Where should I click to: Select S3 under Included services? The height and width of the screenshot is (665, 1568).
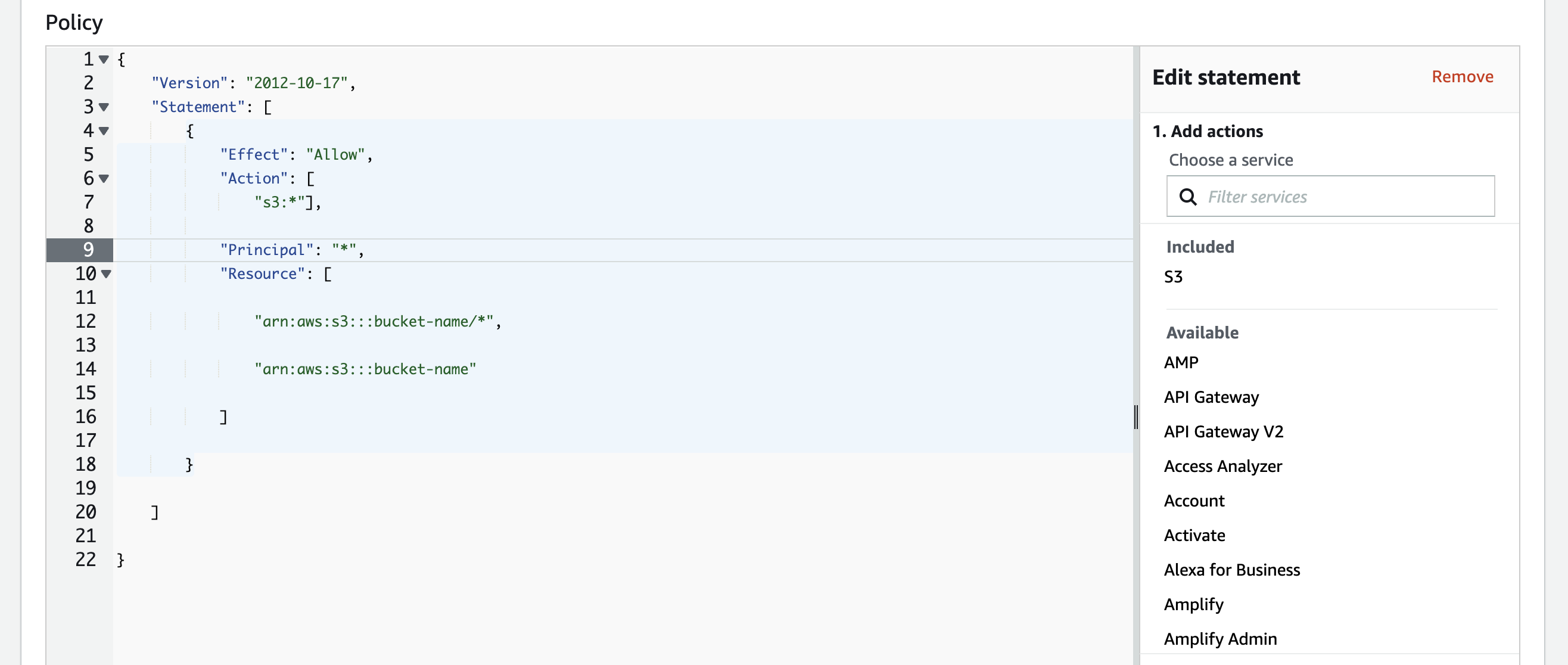(x=1173, y=276)
